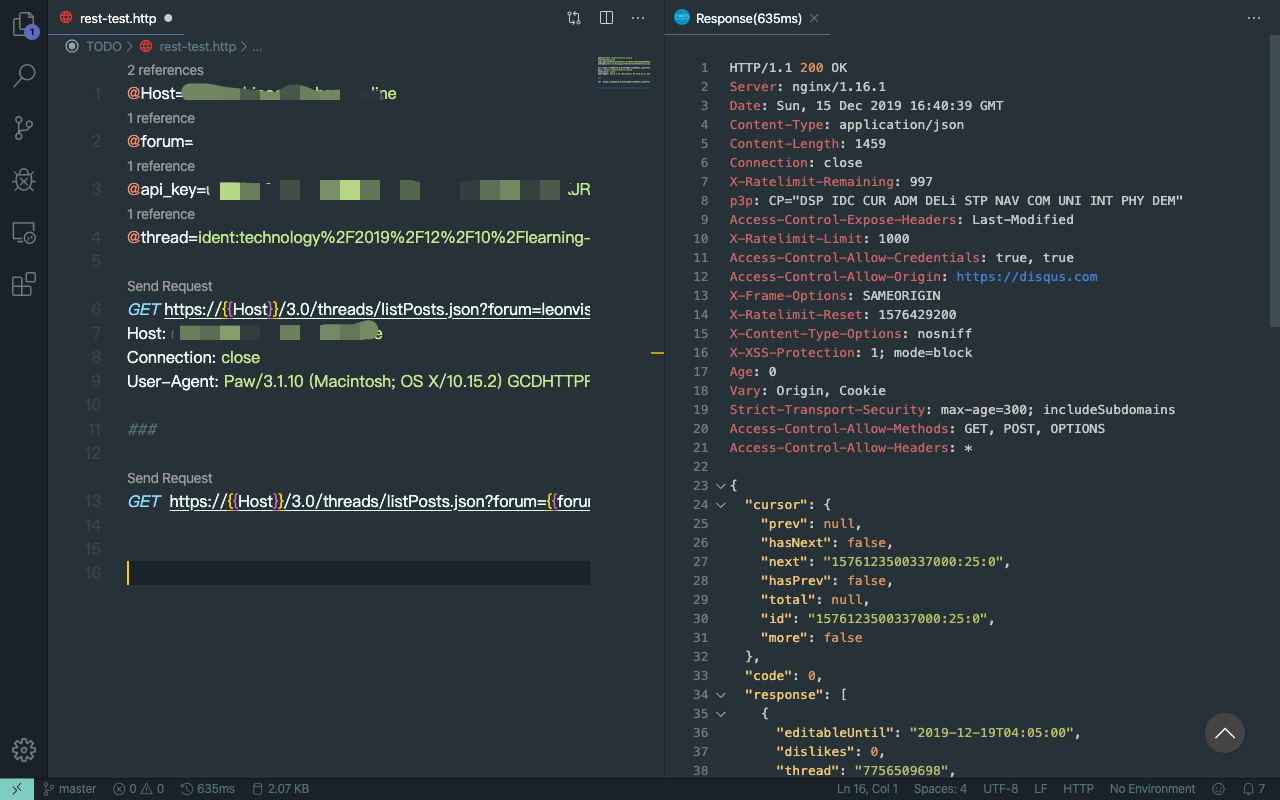Close the Response(635ms) tab
Screen dimensions: 1280x800
pyautogui.click(x=814, y=18)
